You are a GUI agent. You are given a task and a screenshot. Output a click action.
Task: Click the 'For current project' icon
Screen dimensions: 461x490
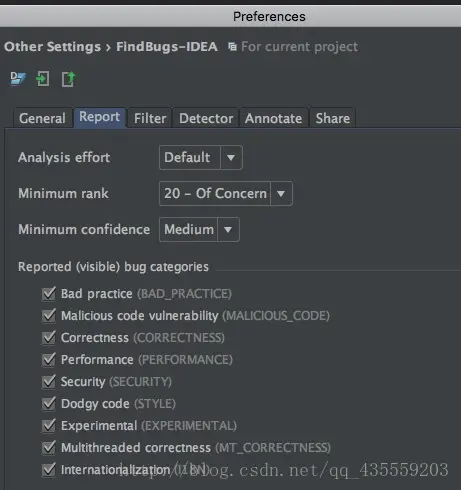click(232, 47)
